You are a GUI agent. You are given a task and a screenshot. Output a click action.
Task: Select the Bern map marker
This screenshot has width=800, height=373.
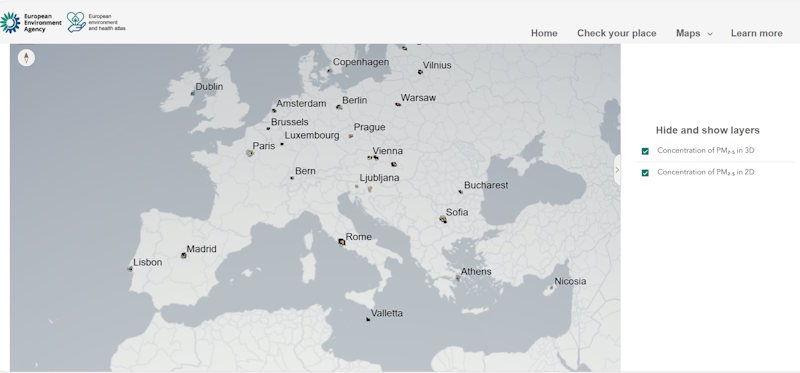[x=292, y=178]
